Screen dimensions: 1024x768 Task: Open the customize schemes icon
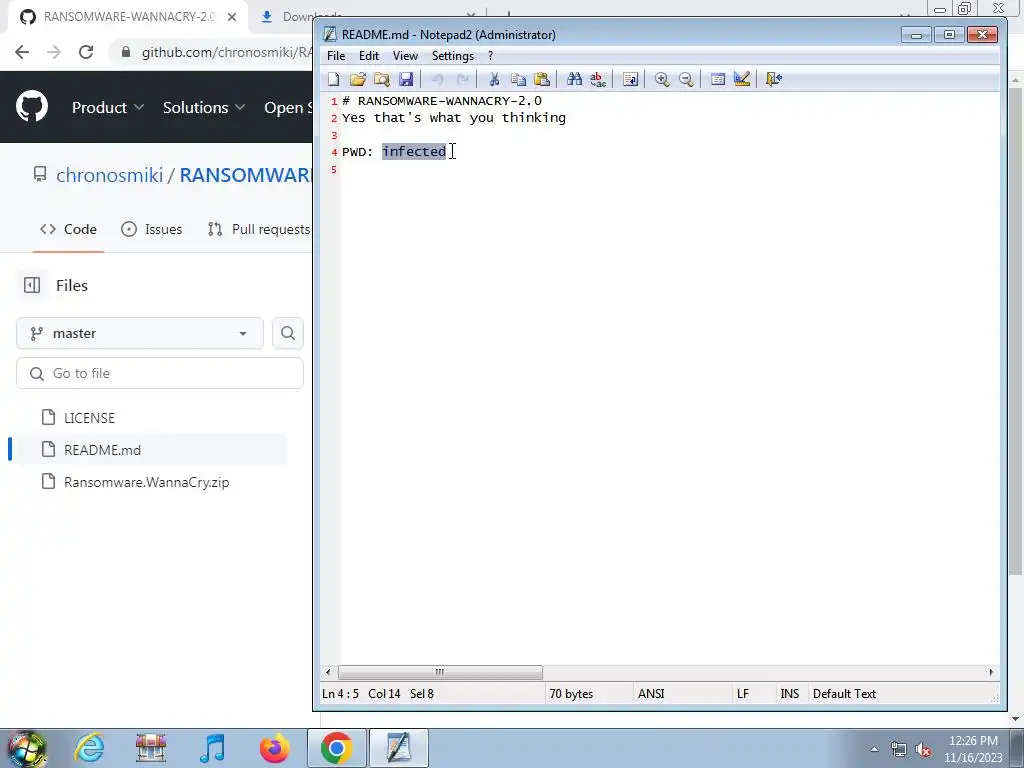tap(742, 80)
